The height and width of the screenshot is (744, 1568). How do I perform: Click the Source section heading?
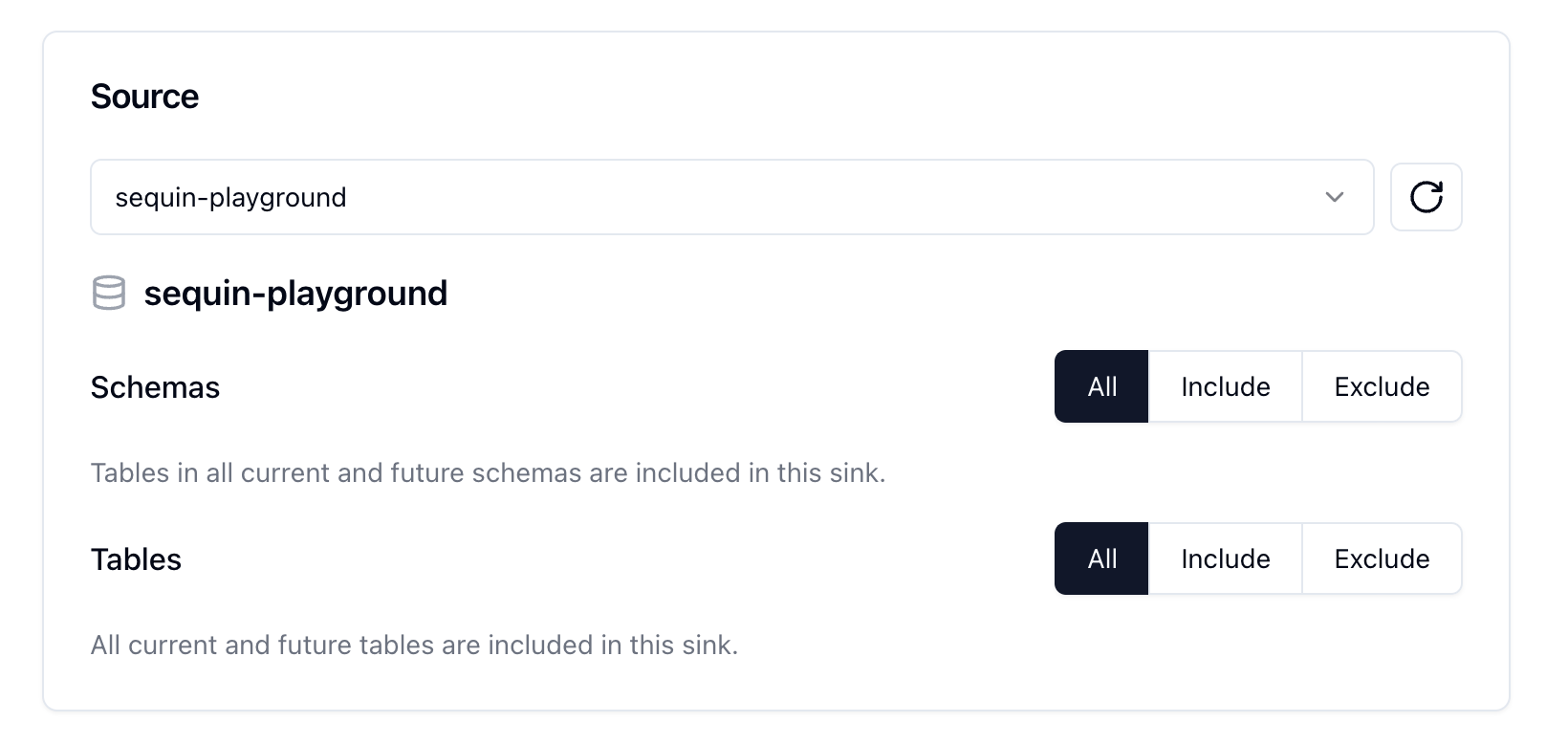pyautogui.click(x=144, y=97)
